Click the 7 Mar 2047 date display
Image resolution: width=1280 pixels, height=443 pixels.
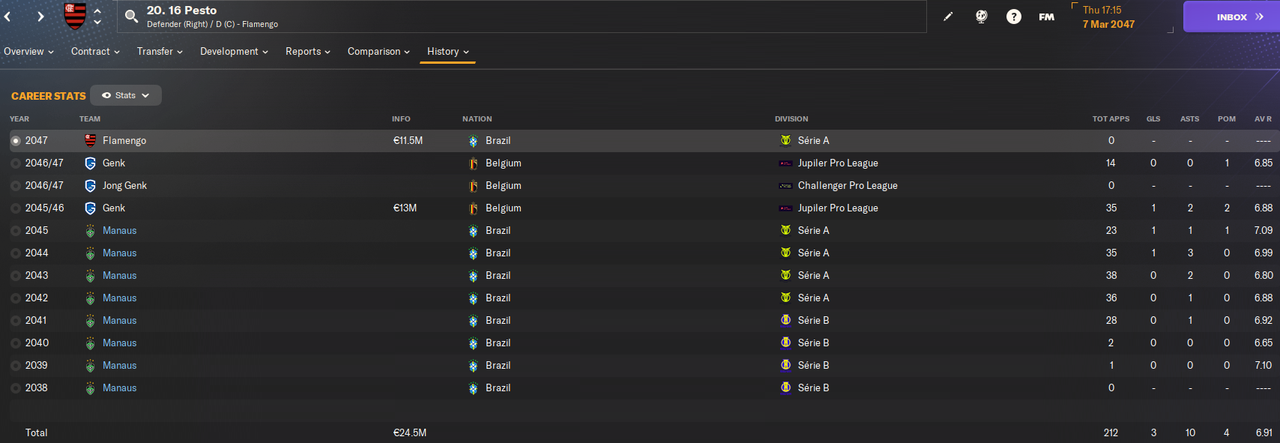click(1113, 23)
